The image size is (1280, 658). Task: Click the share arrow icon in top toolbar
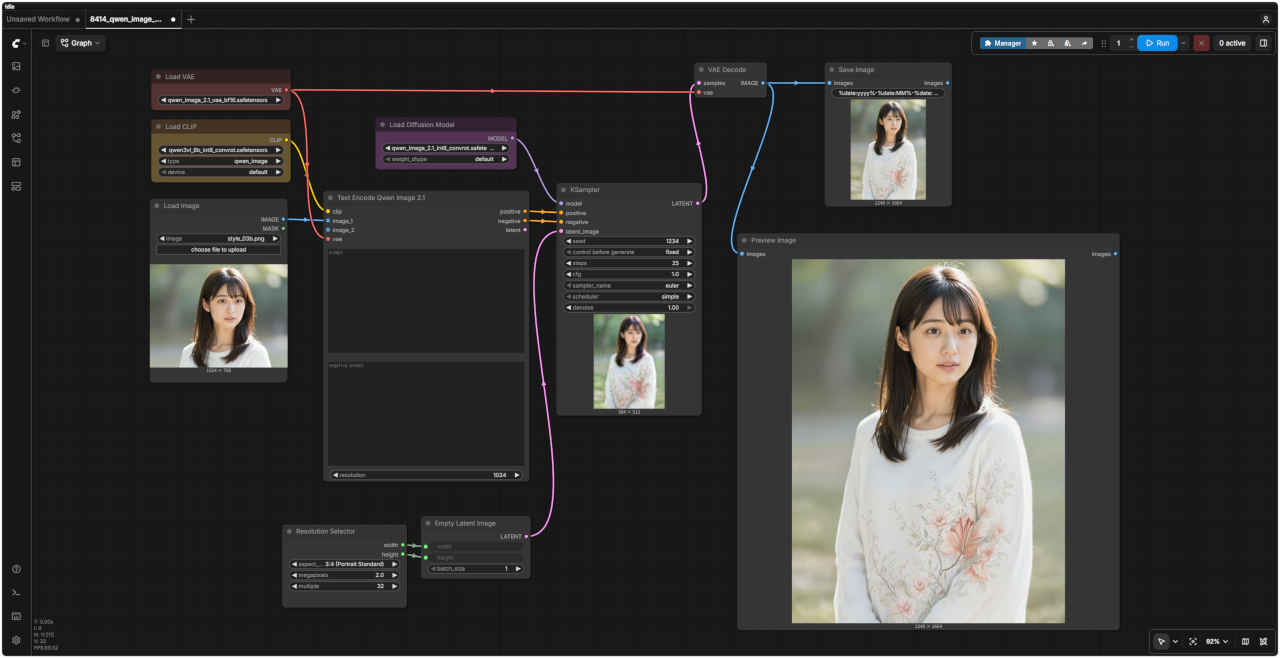(x=1085, y=43)
